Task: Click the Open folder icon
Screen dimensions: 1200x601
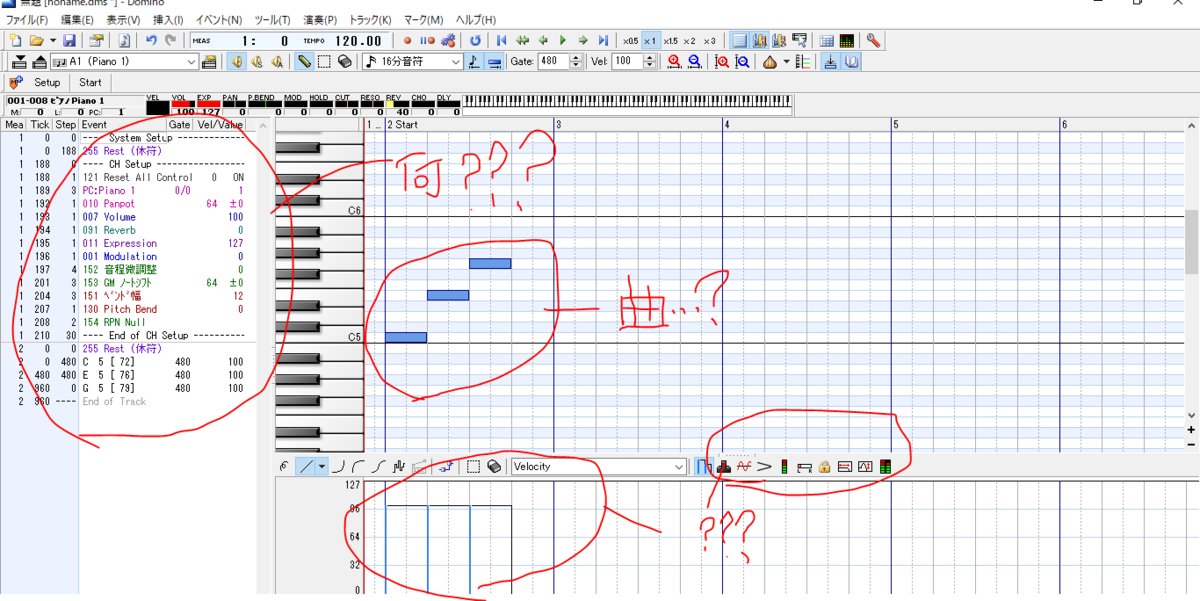Action: point(36,41)
